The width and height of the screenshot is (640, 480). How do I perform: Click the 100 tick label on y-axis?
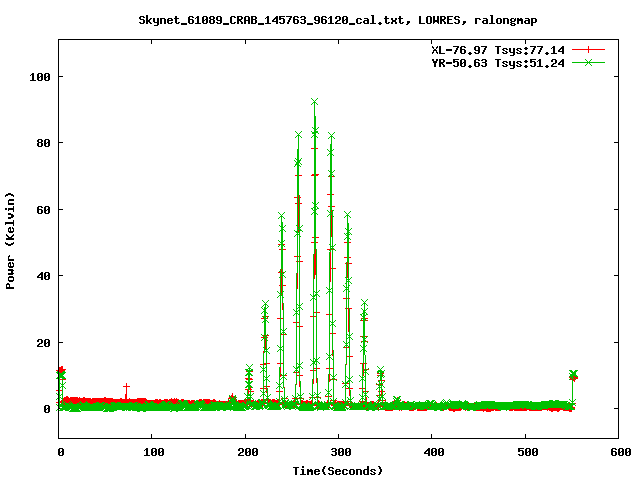tap(40, 76)
